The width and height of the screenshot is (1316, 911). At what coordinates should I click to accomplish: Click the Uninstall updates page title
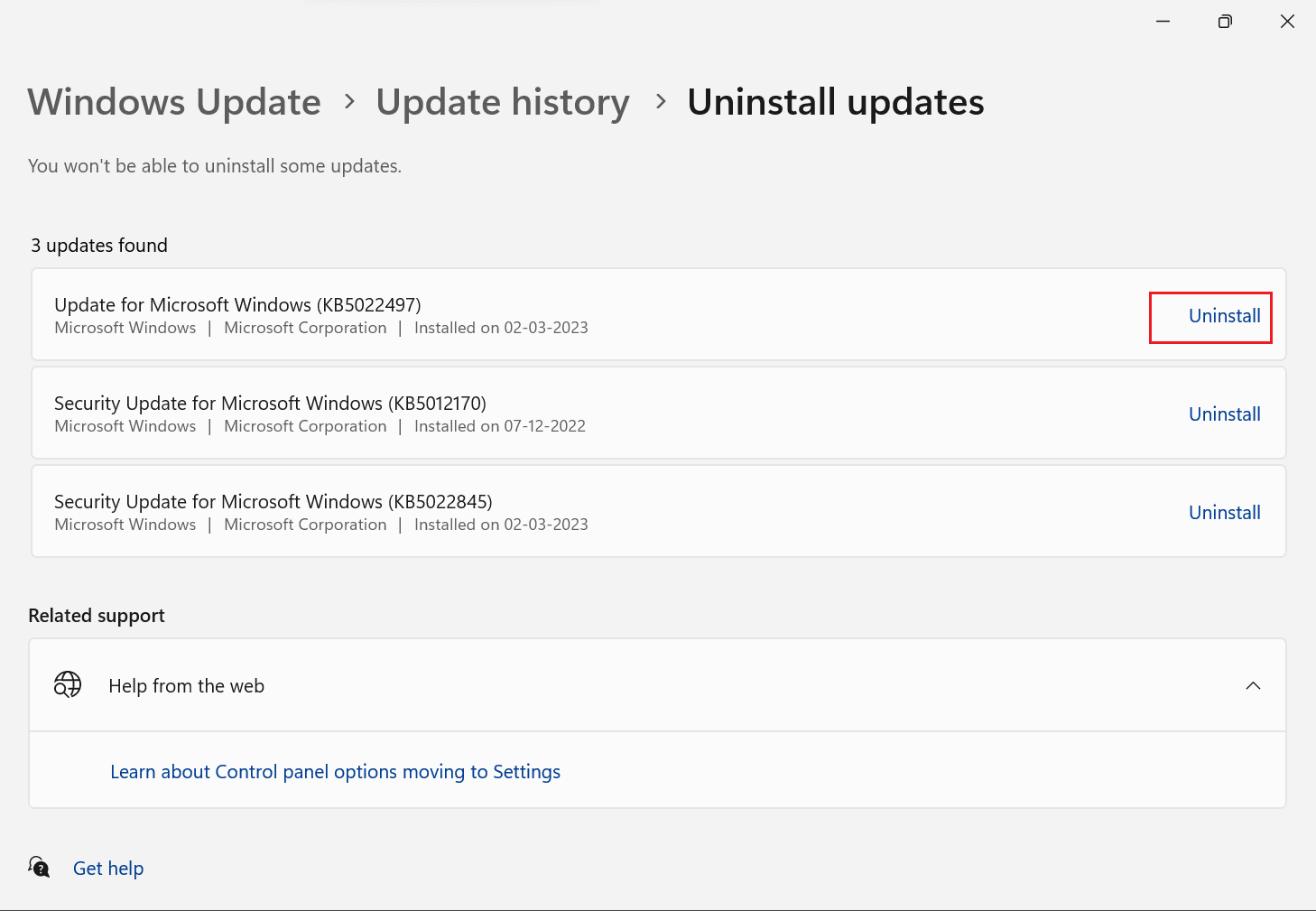point(836,103)
